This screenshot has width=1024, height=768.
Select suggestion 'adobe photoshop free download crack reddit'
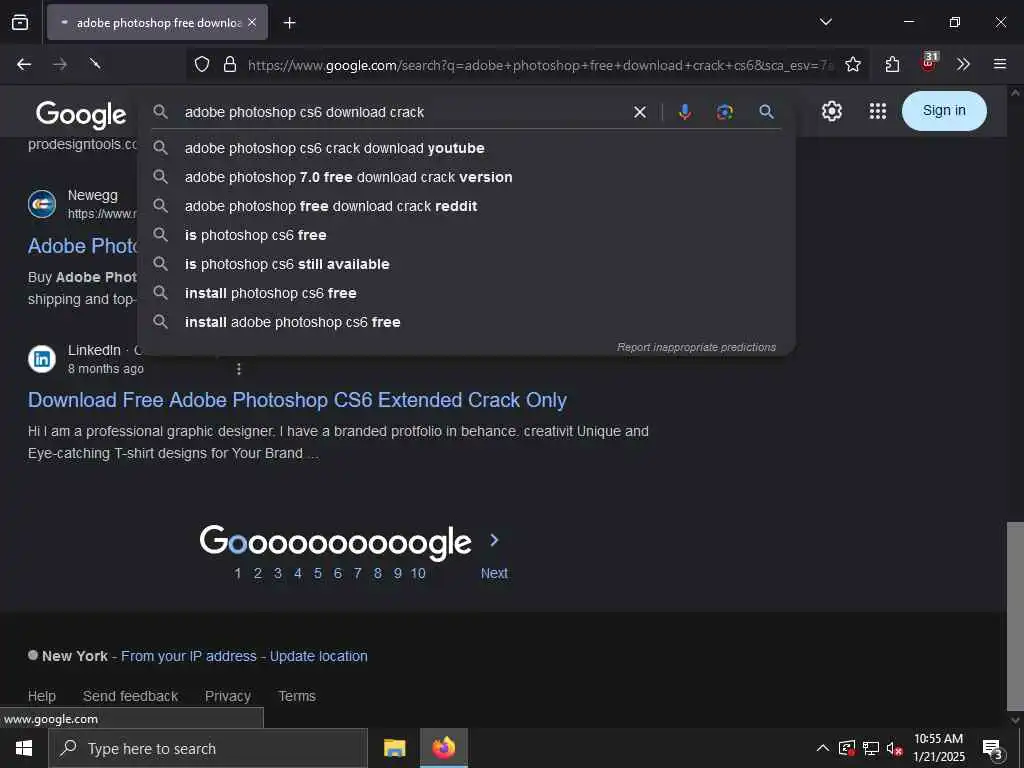coord(466,206)
